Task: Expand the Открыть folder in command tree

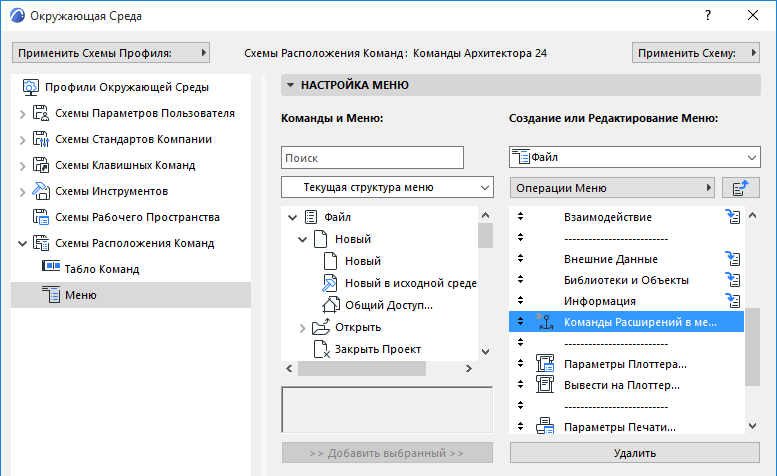Action: point(303,327)
